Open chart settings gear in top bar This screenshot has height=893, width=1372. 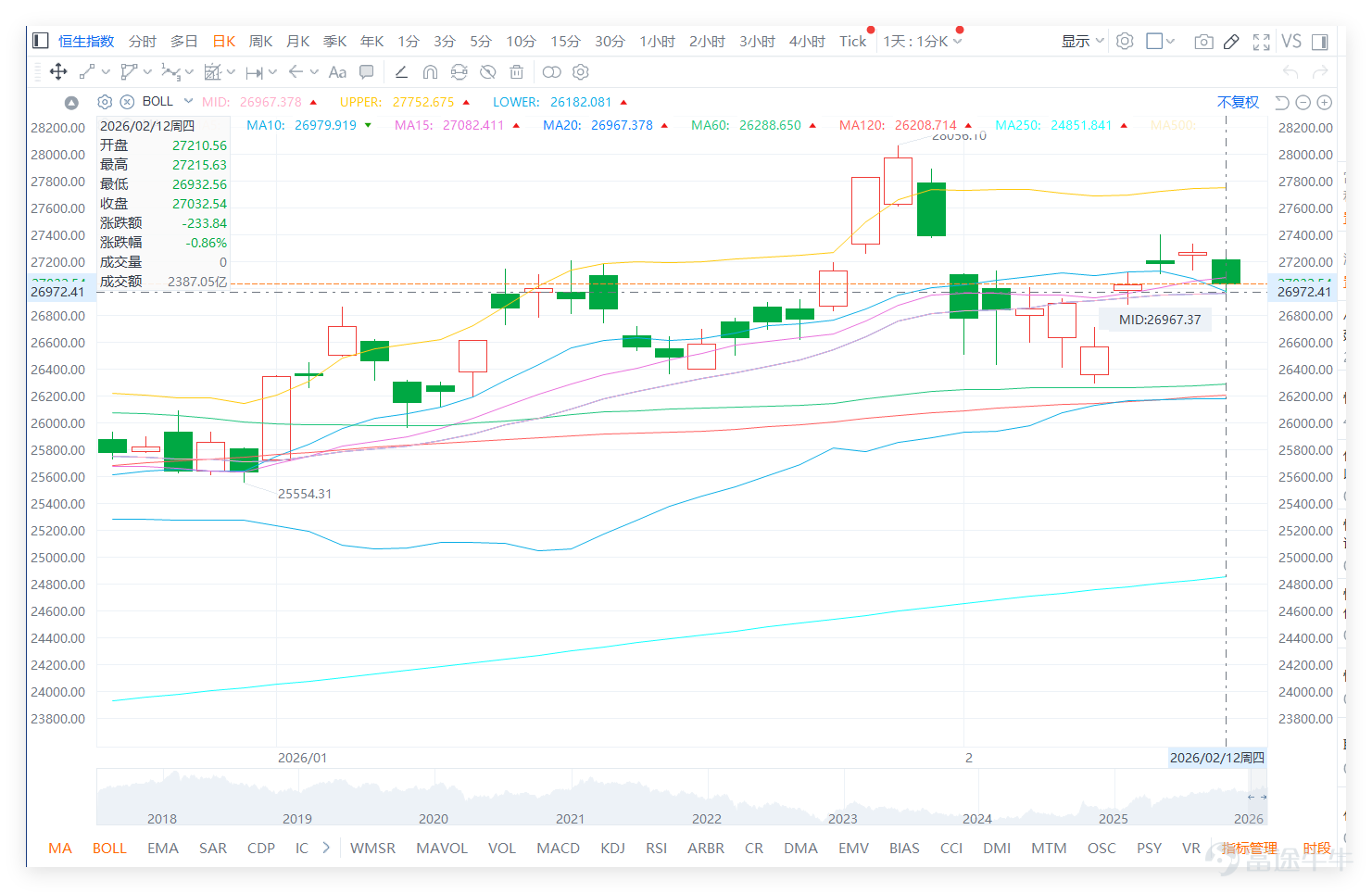point(1125,41)
